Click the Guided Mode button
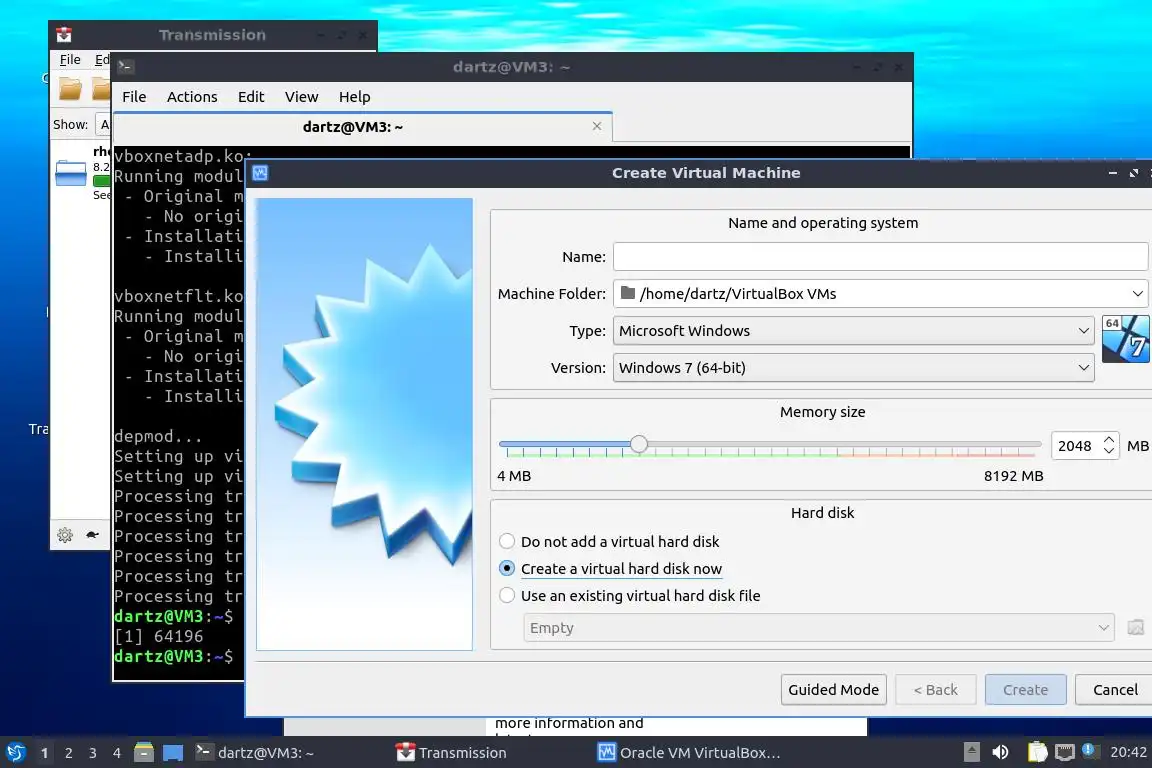Screen dimensions: 1152x768 tap(833, 689)
